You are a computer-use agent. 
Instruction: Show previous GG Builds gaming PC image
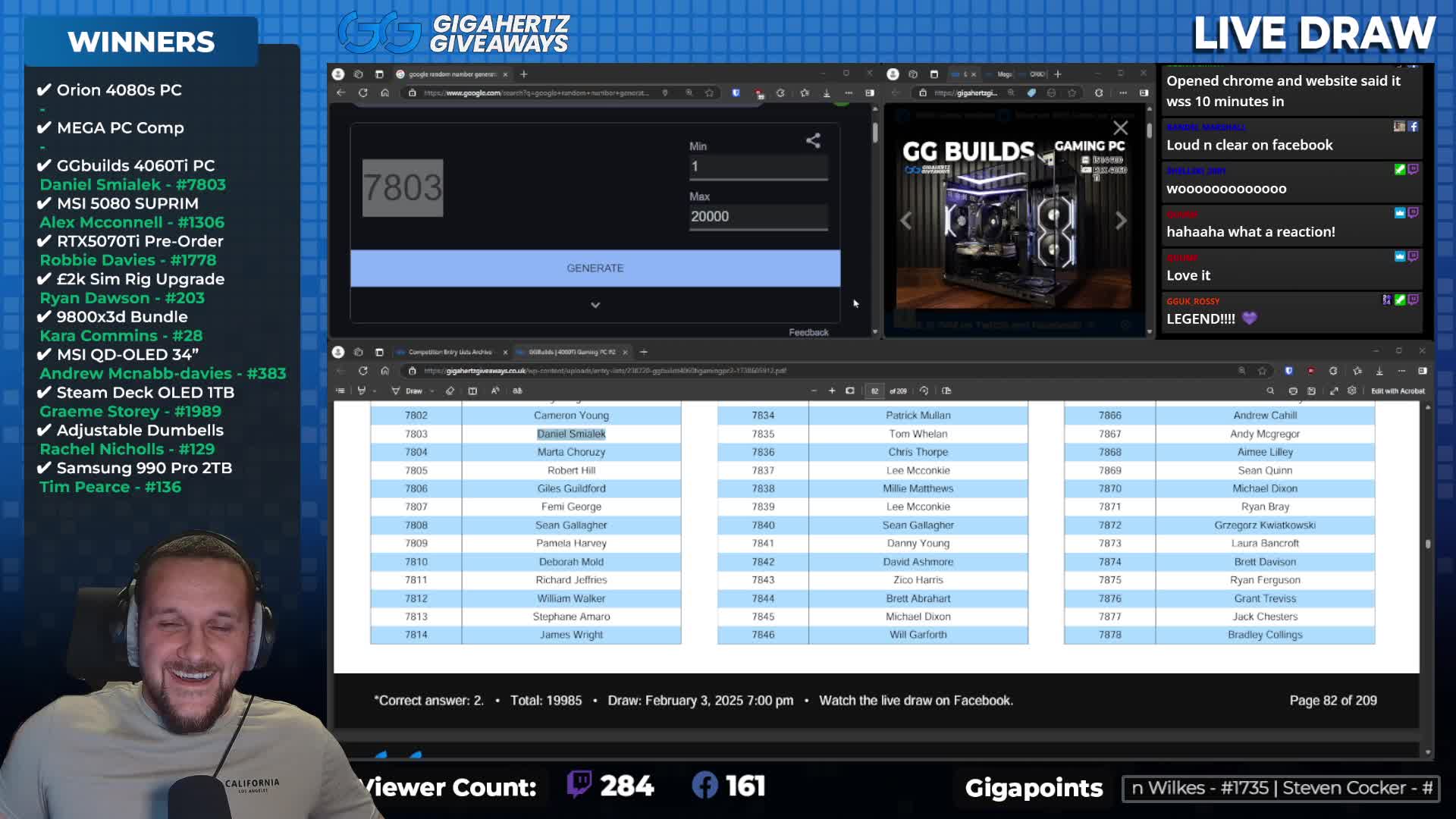point(906,221)
